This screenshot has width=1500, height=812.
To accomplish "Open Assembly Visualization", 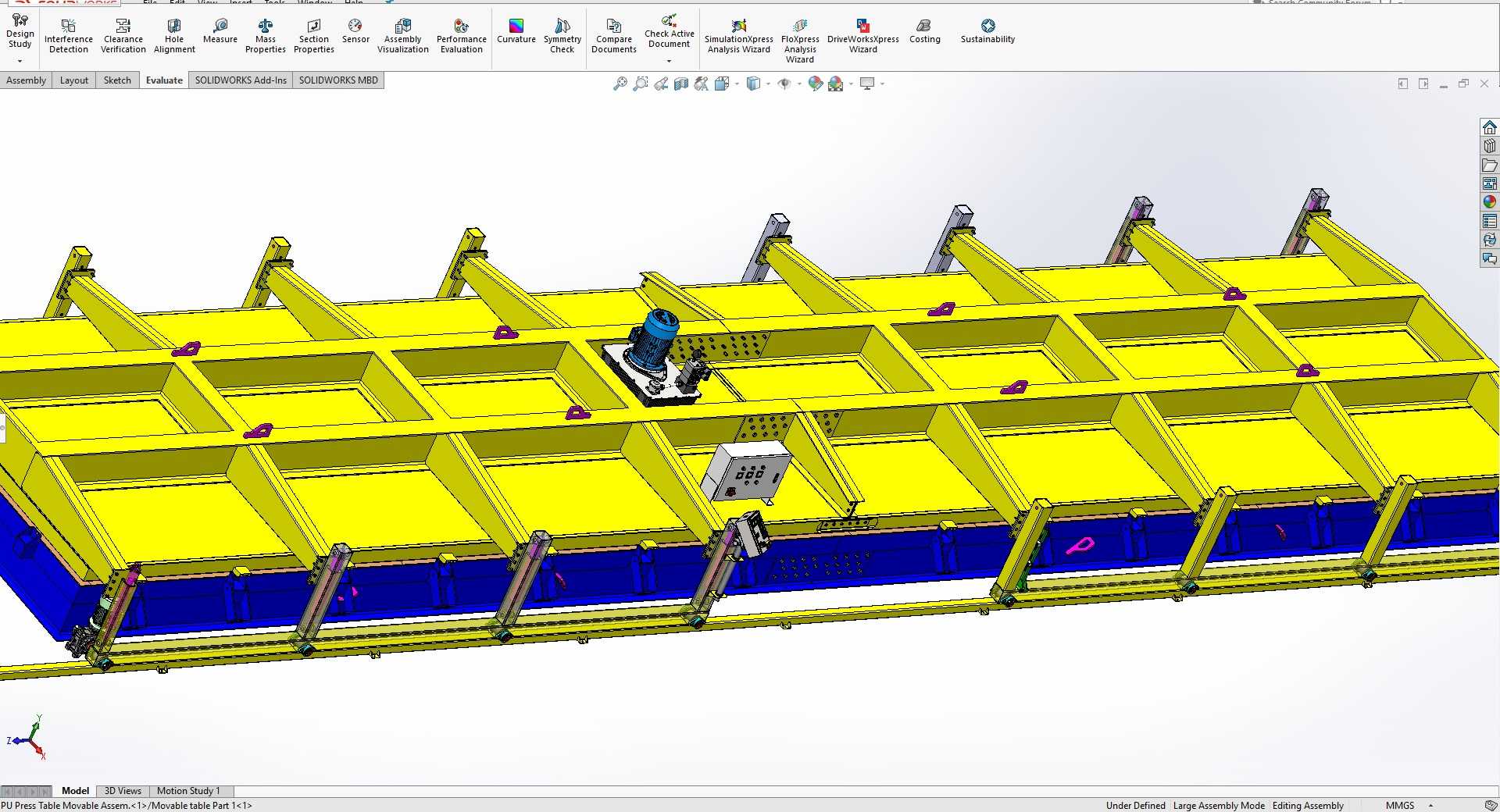I will pos(403,37).
